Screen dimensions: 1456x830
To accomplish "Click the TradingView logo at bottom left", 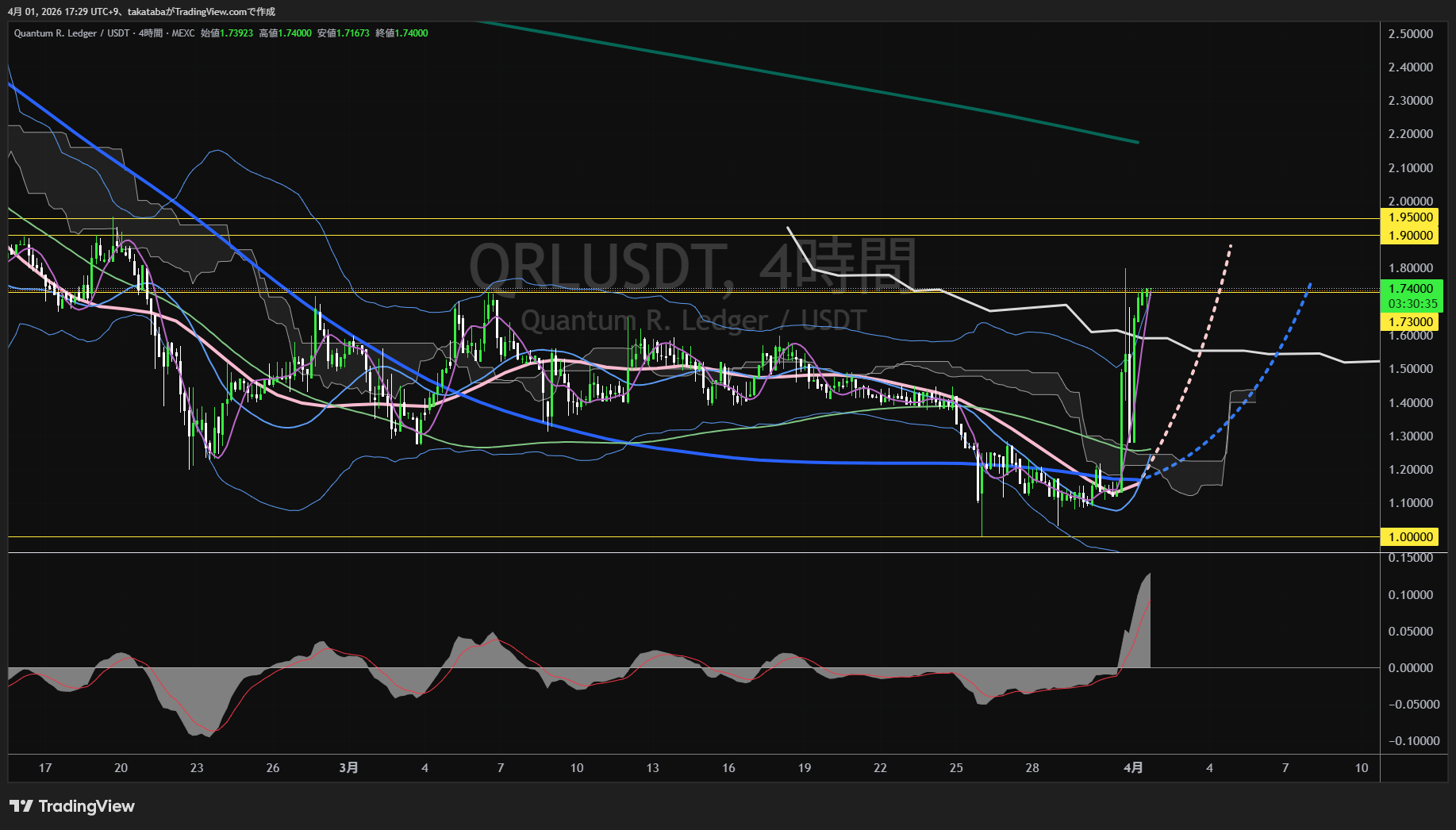I will [x=72, y=806].
